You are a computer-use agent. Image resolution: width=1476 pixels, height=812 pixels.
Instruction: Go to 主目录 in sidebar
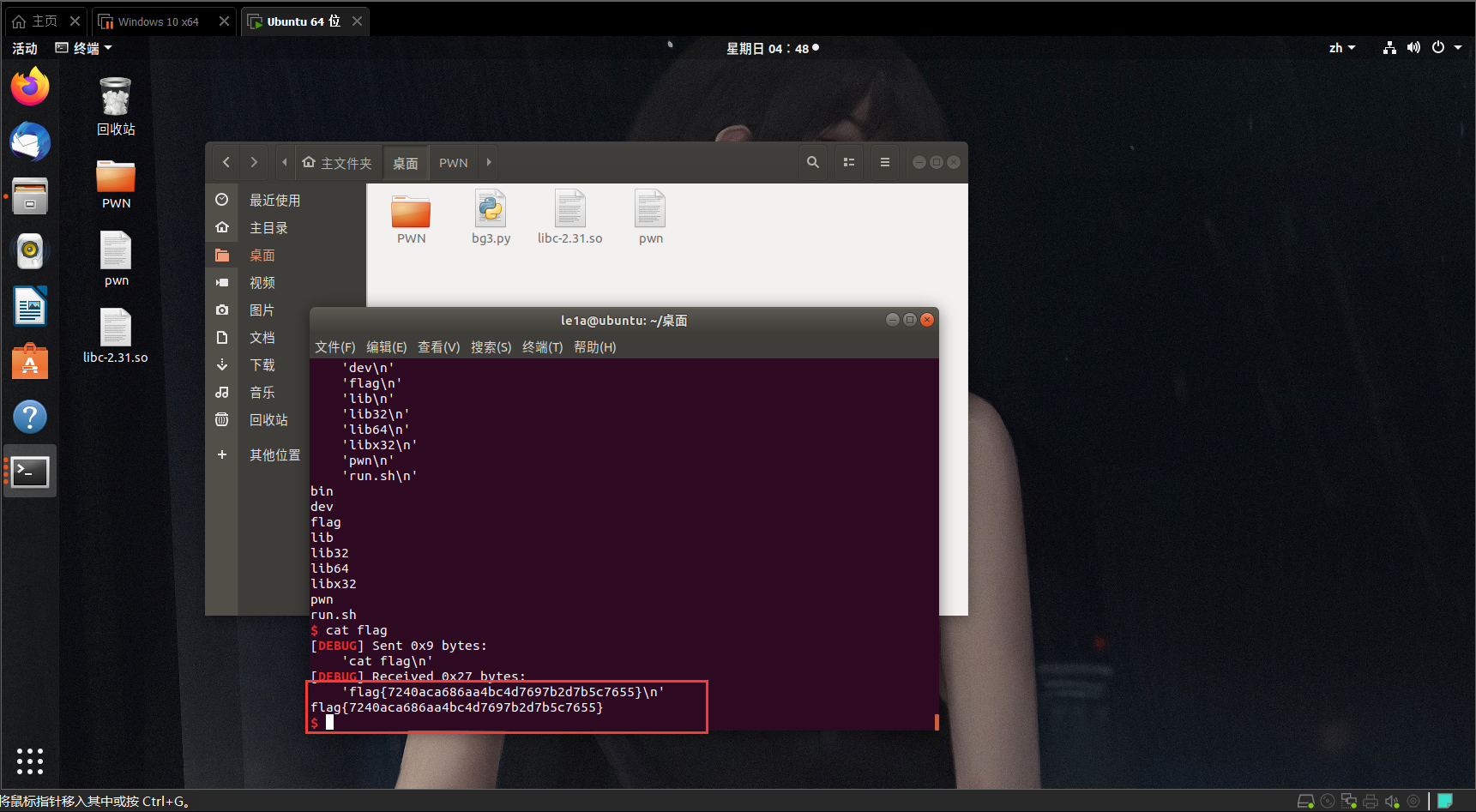point(286,227)
